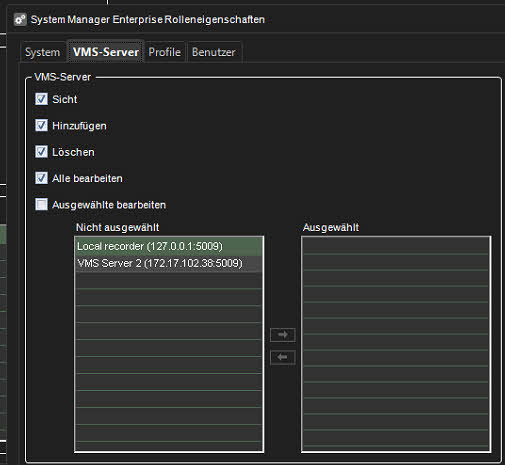
Task: Move selected server right with arrow button
Action: tap(283, 335)
